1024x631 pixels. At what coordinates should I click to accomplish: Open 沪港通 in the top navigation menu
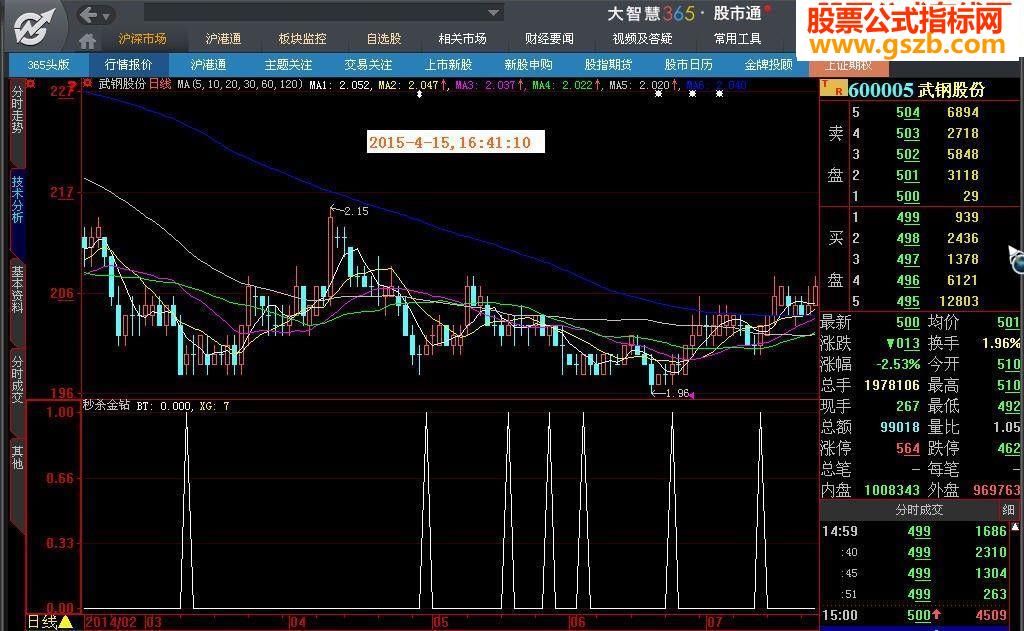[223, 39]
